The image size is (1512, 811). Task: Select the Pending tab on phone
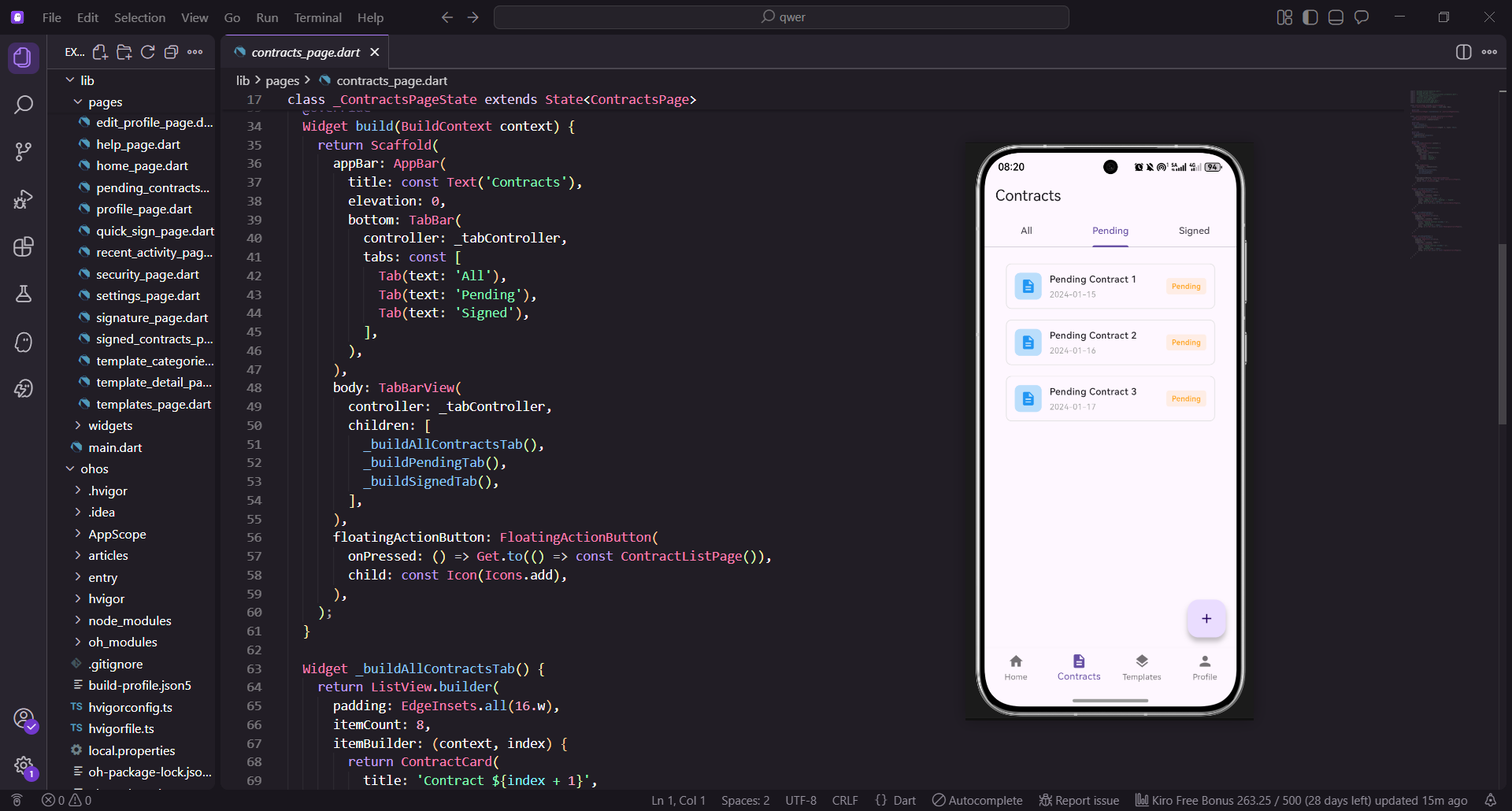tap(1110, 231)
